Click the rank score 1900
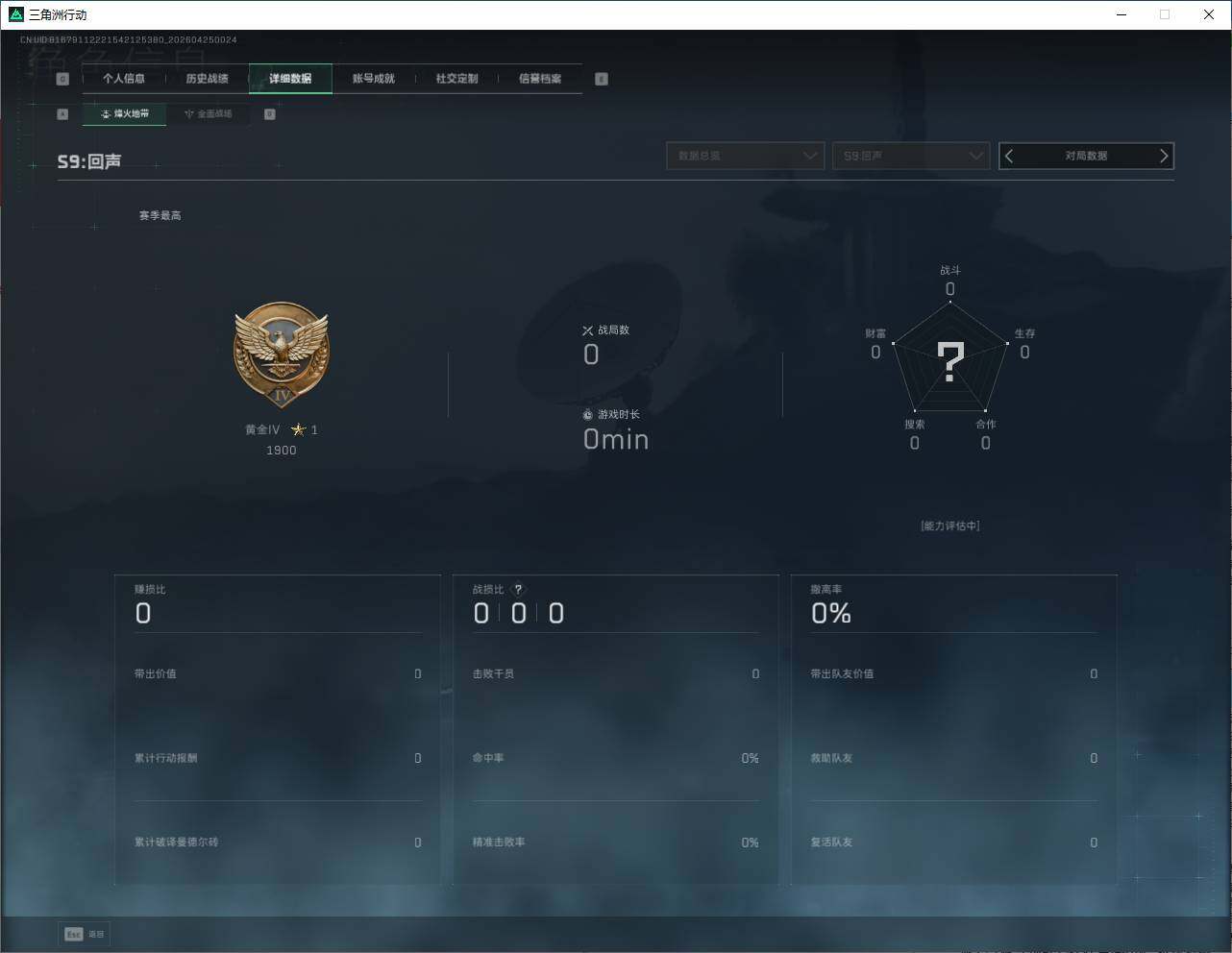1232x953 pixels. tap(282, 451)
